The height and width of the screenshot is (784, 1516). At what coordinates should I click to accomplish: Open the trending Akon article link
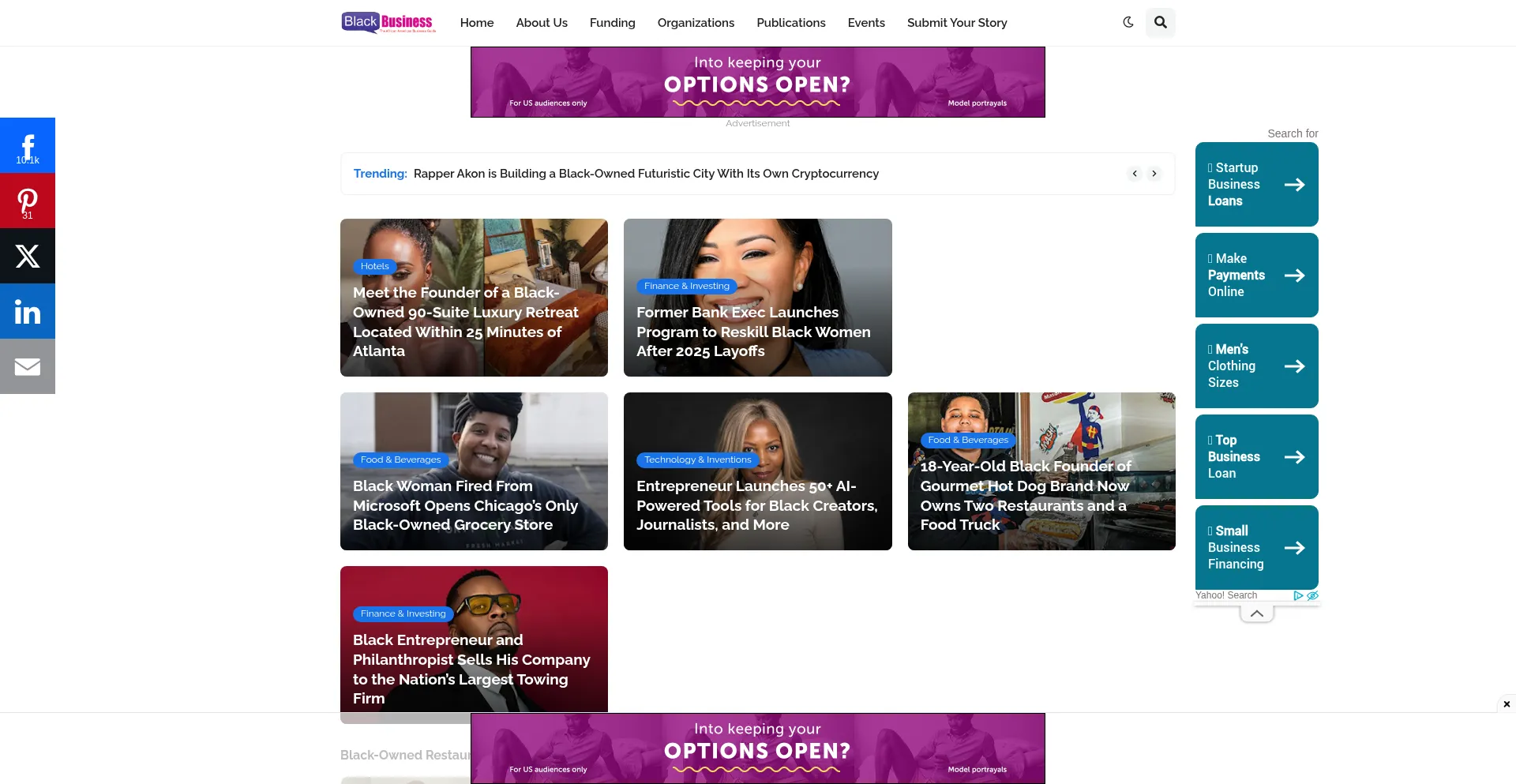click(x=646, y=174)
